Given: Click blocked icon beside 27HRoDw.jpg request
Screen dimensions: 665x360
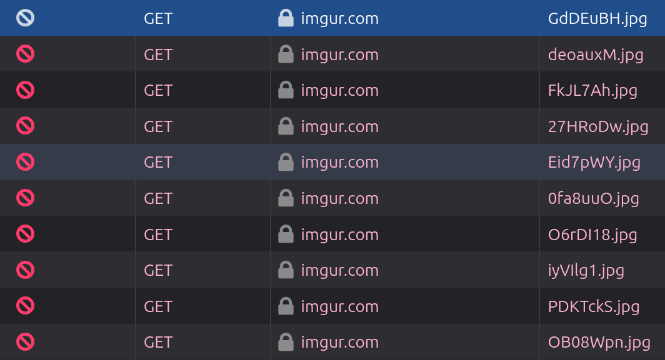Looking at the screenshot, I should coord(25,126).
